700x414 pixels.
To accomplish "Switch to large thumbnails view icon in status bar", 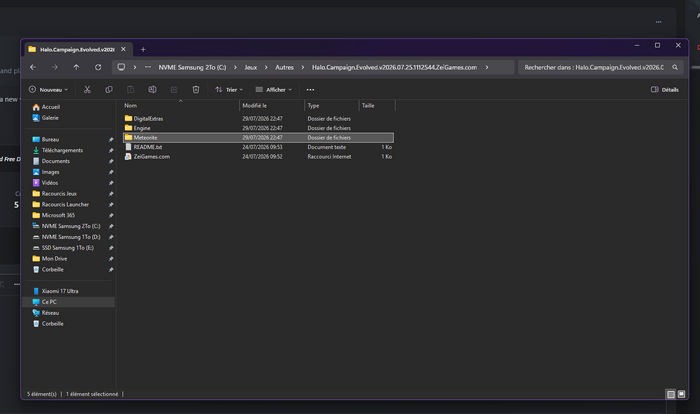I will (681, 394).
